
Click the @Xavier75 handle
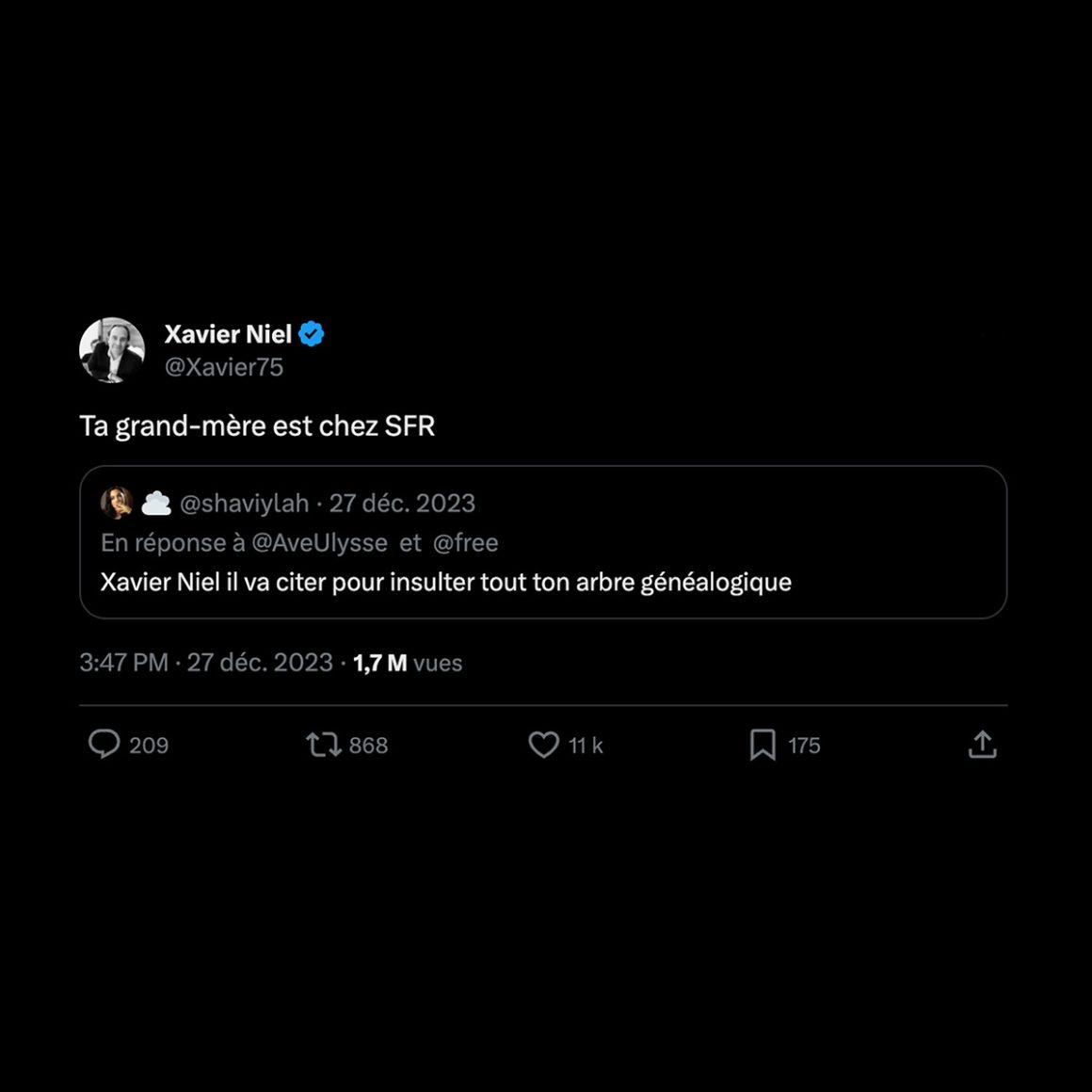click(x=224, y=367)
